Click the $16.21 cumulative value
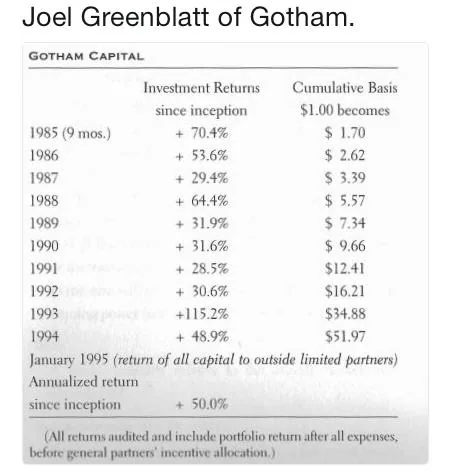 click(345, 291)
